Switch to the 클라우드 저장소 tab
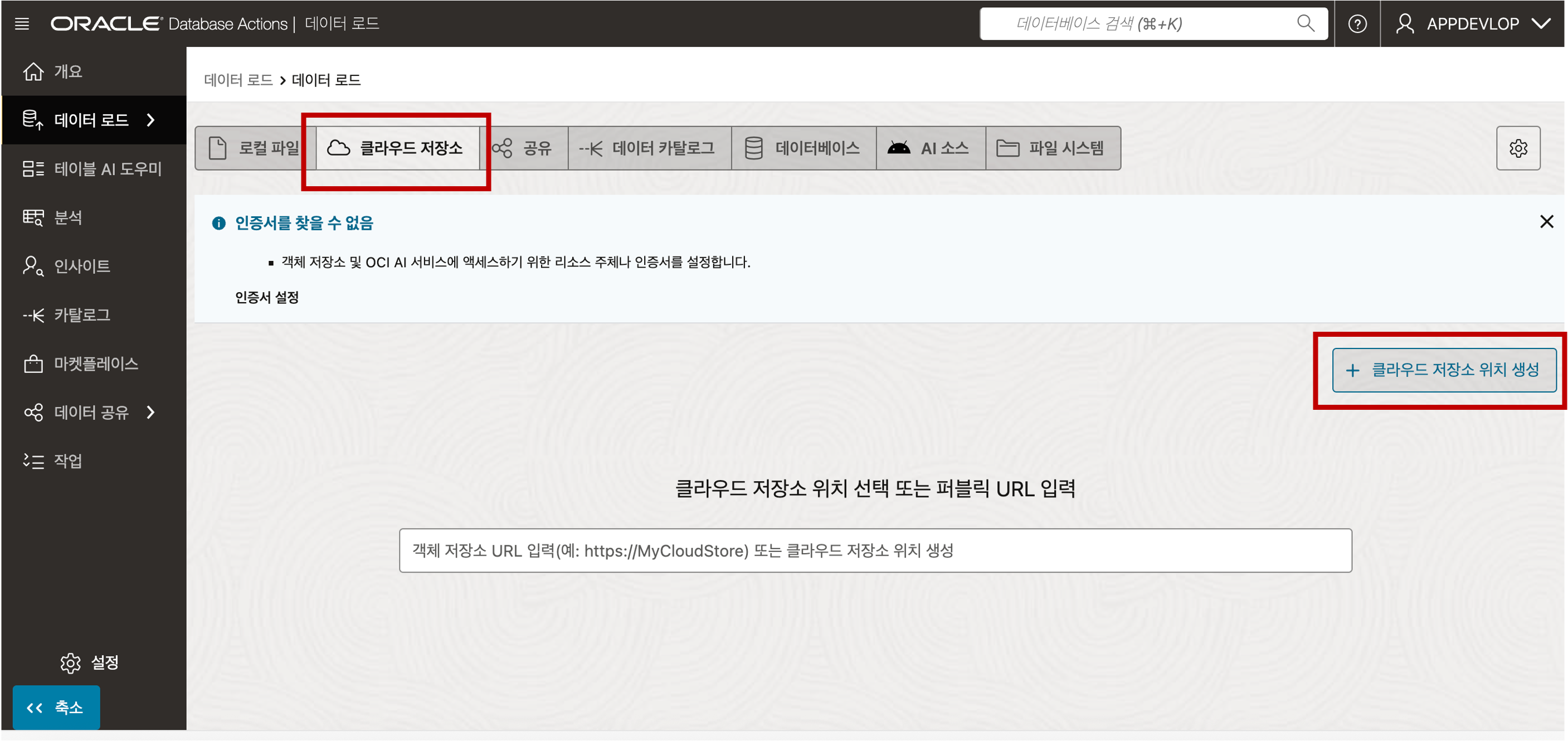Screen dimensions: 1568x741 click(x=397, y=148)
